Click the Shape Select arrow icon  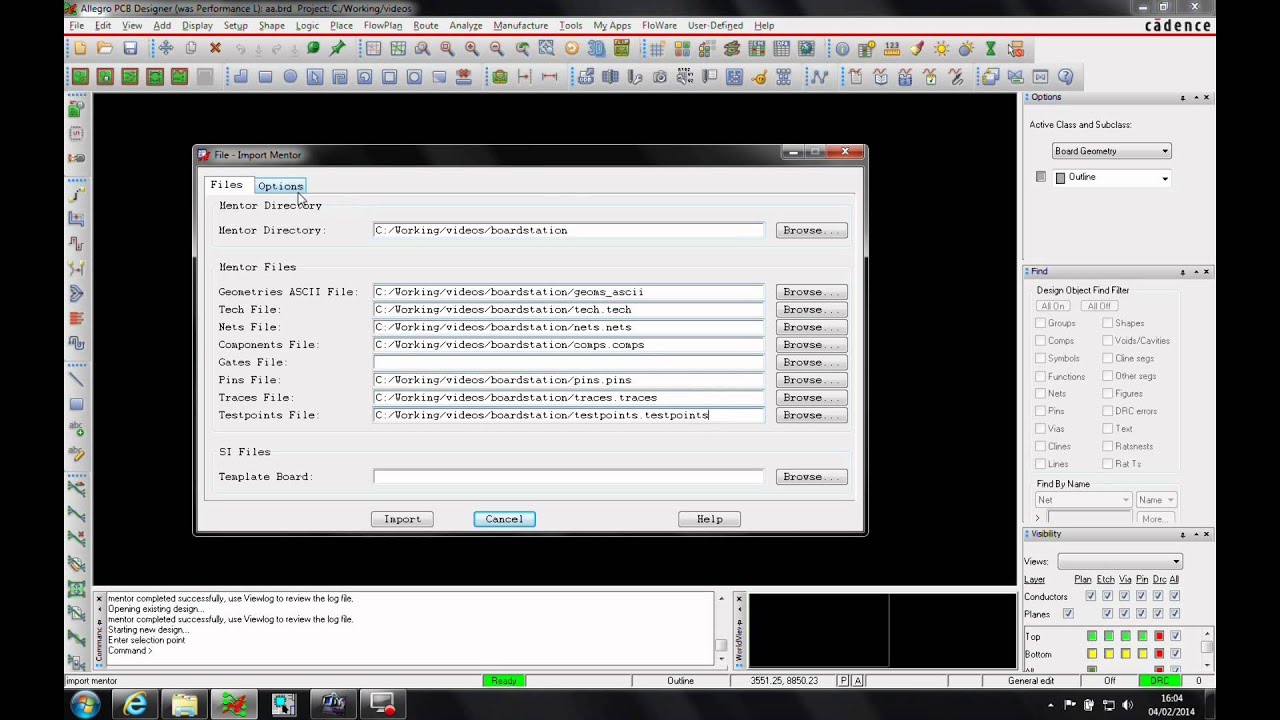point(315,76)
